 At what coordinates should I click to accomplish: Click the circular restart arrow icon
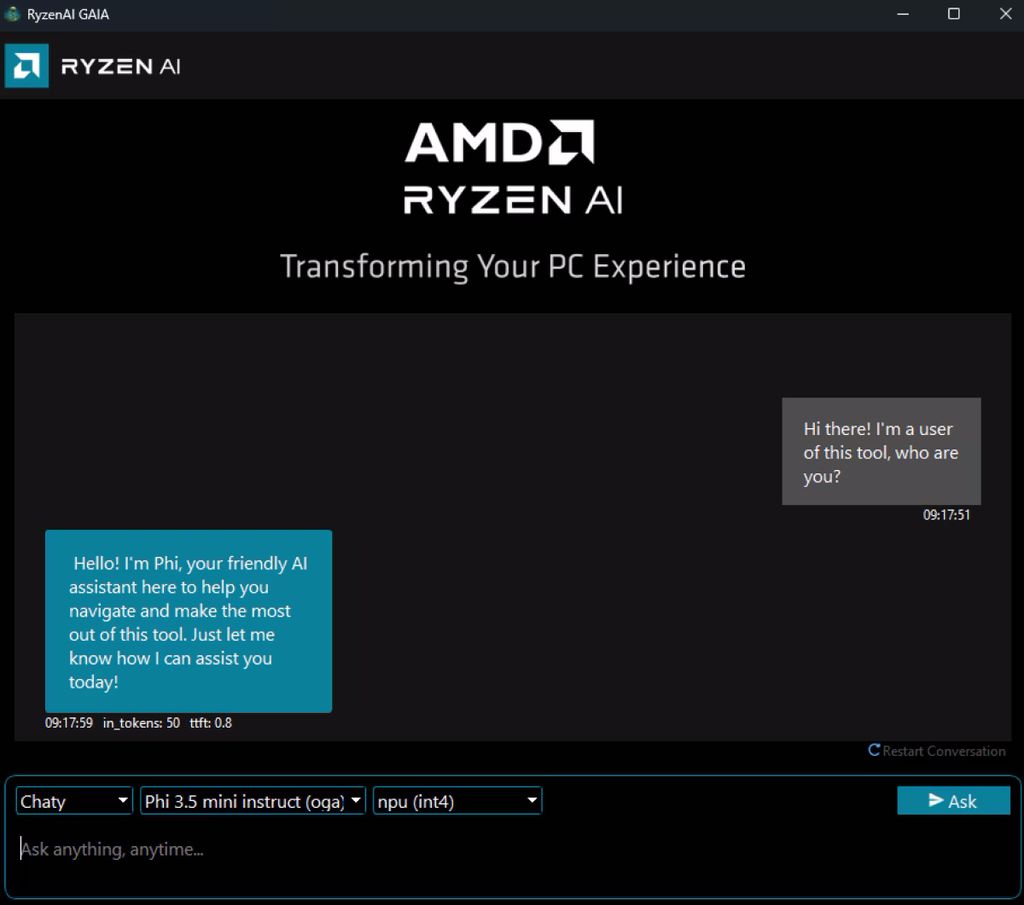click(874, 751)
